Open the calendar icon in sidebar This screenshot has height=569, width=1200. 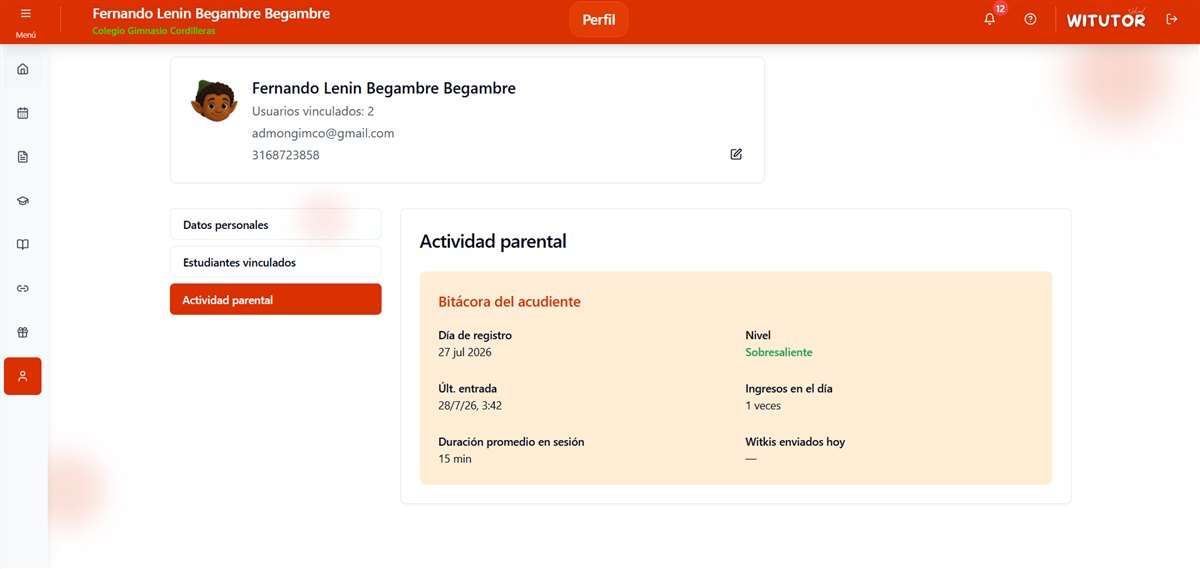pyautogui.click(x=23, y=113)
